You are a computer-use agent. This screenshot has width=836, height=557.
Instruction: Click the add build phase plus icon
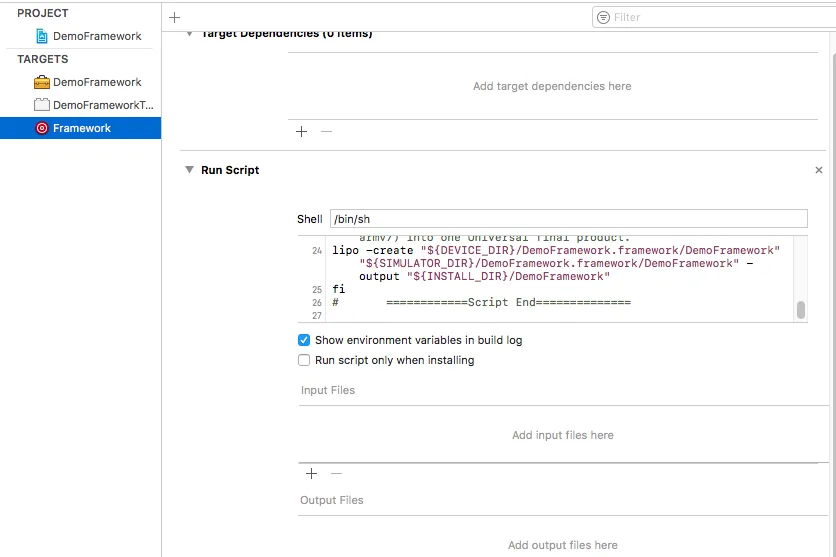coord(175,17)
